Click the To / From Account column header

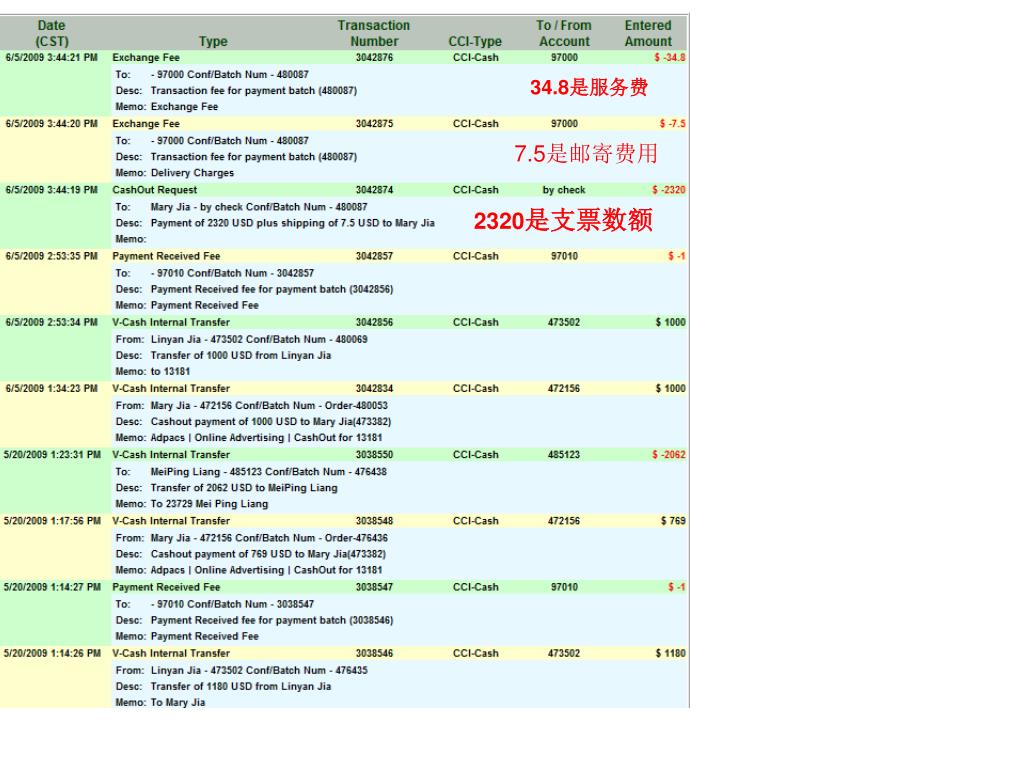pos(564,33)
